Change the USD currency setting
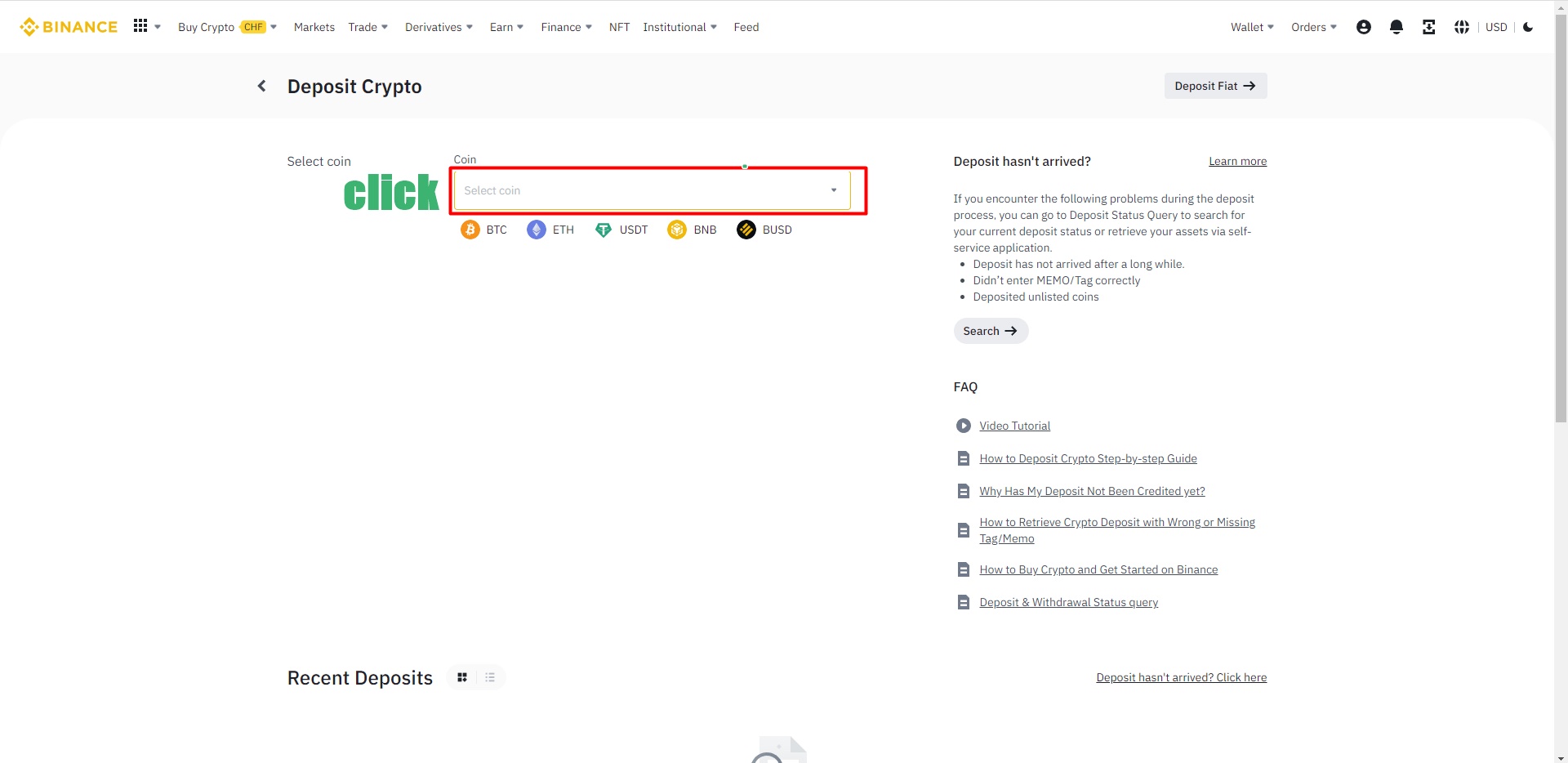Screen dimensions: 1568x763 pyautogui.click(x=1496, y=27)
